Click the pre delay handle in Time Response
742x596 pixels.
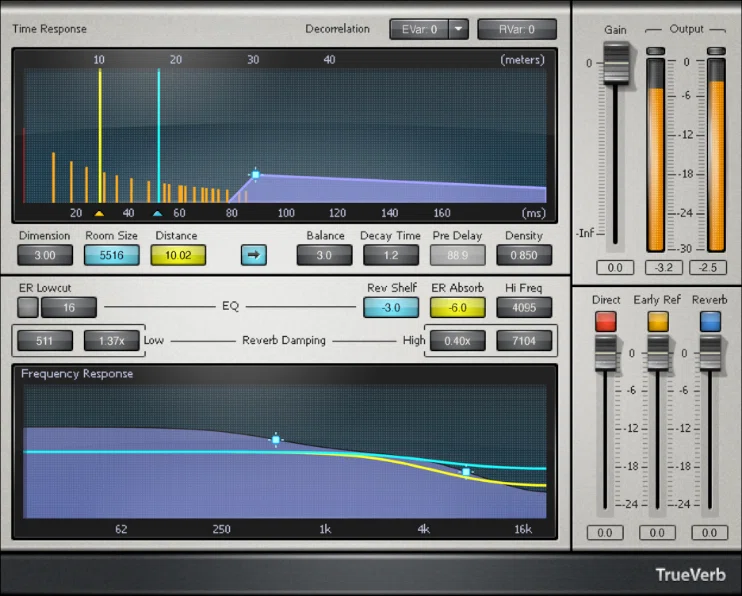(x=256, y=175)
